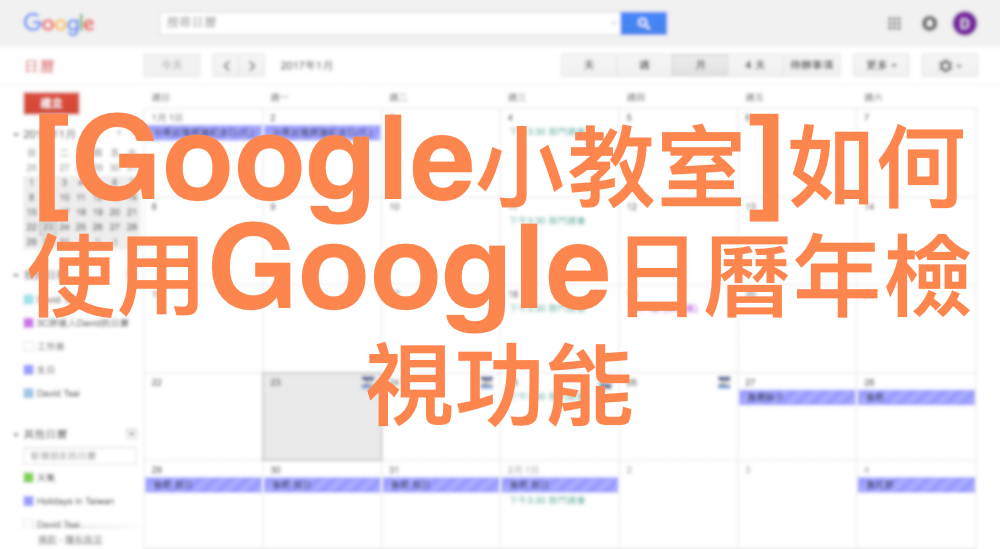Open the purple account avatar menu
The height and width of the screenshot is (549, 1000).
(x=965, y=24)
